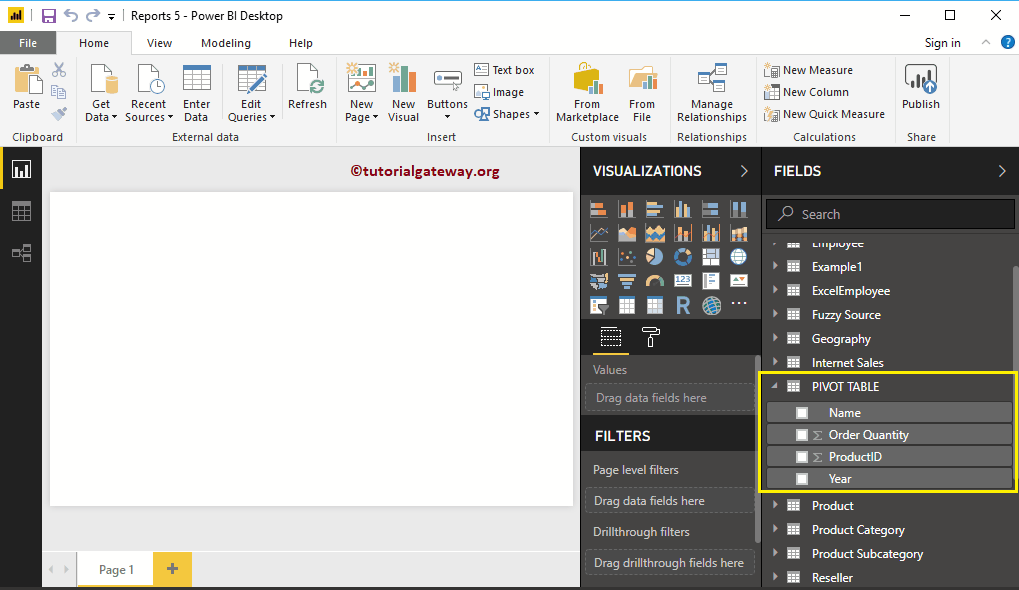Select the Matrix visual
1019x590 pixels.
coord(654,305)
